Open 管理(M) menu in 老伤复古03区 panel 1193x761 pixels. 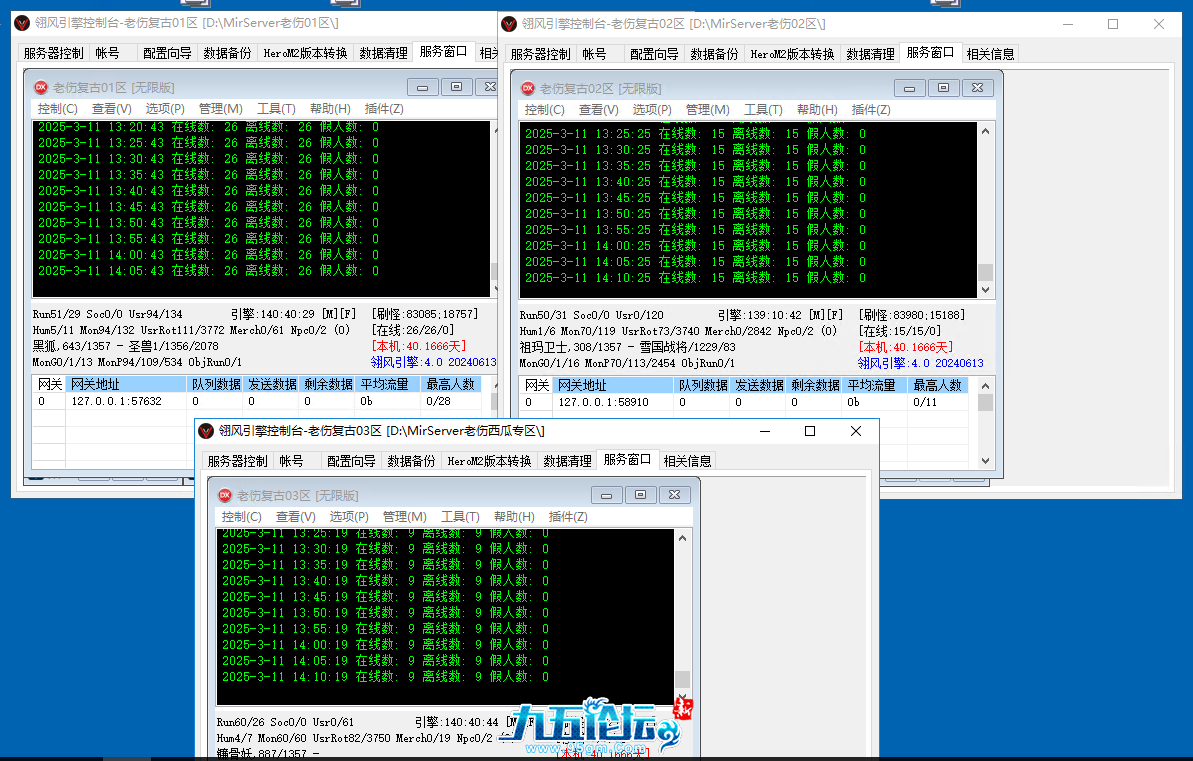click(405, 517)
